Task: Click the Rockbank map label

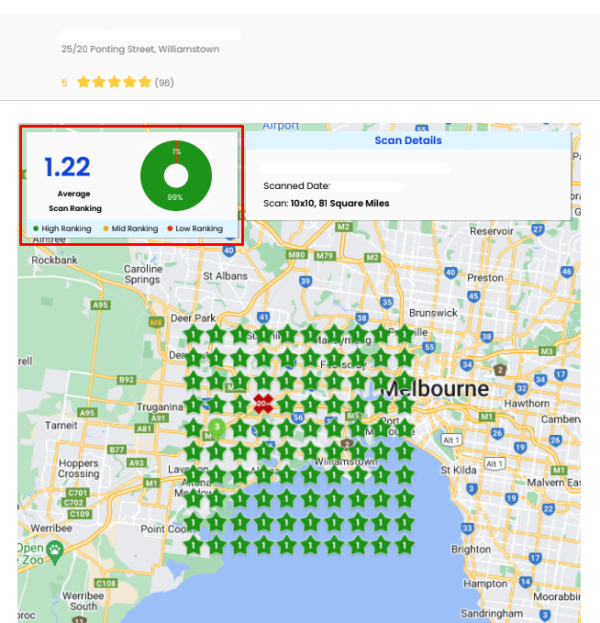Action: point(54,260)
